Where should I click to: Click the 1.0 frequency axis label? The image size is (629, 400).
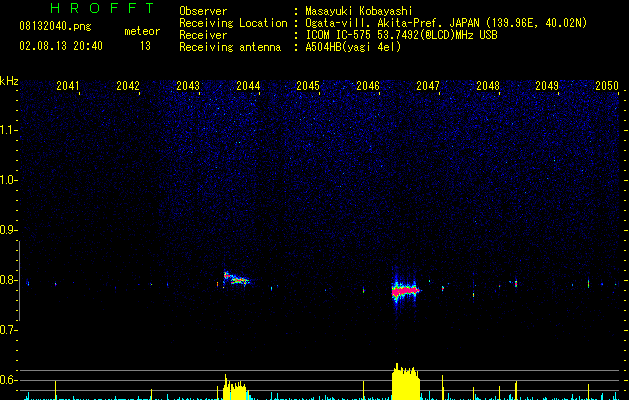click(8, 180)
